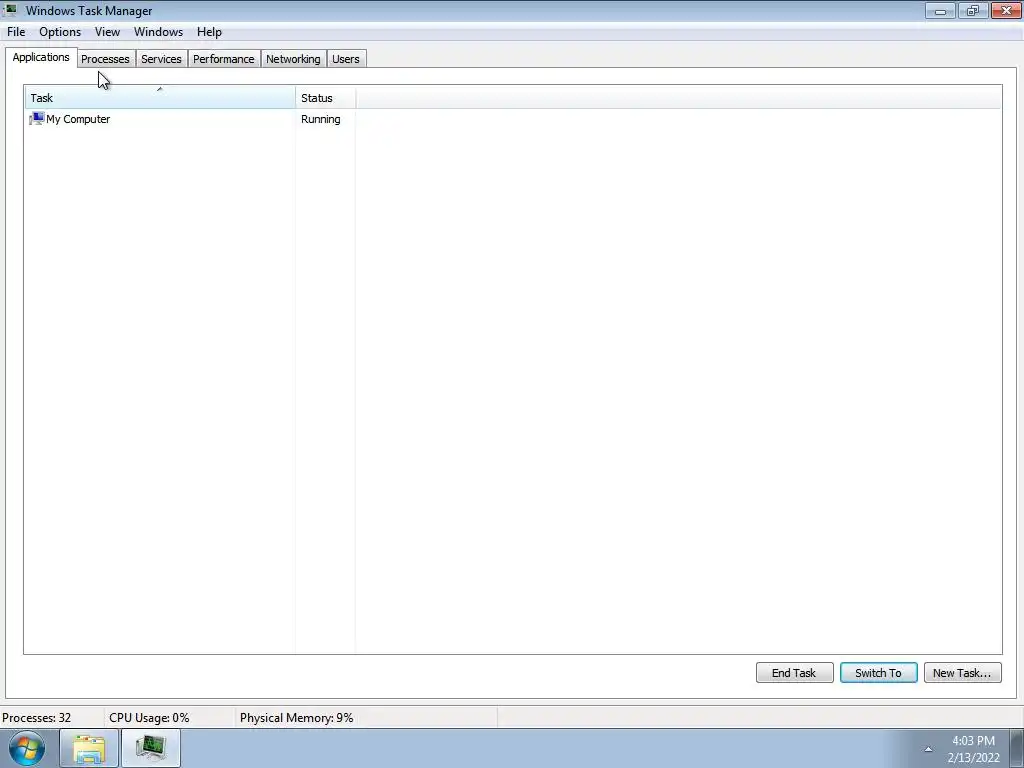The width and height of the screenshot is (1024, 768).
Task: Restore down the Task Manager window
Action: click(973, 10)
